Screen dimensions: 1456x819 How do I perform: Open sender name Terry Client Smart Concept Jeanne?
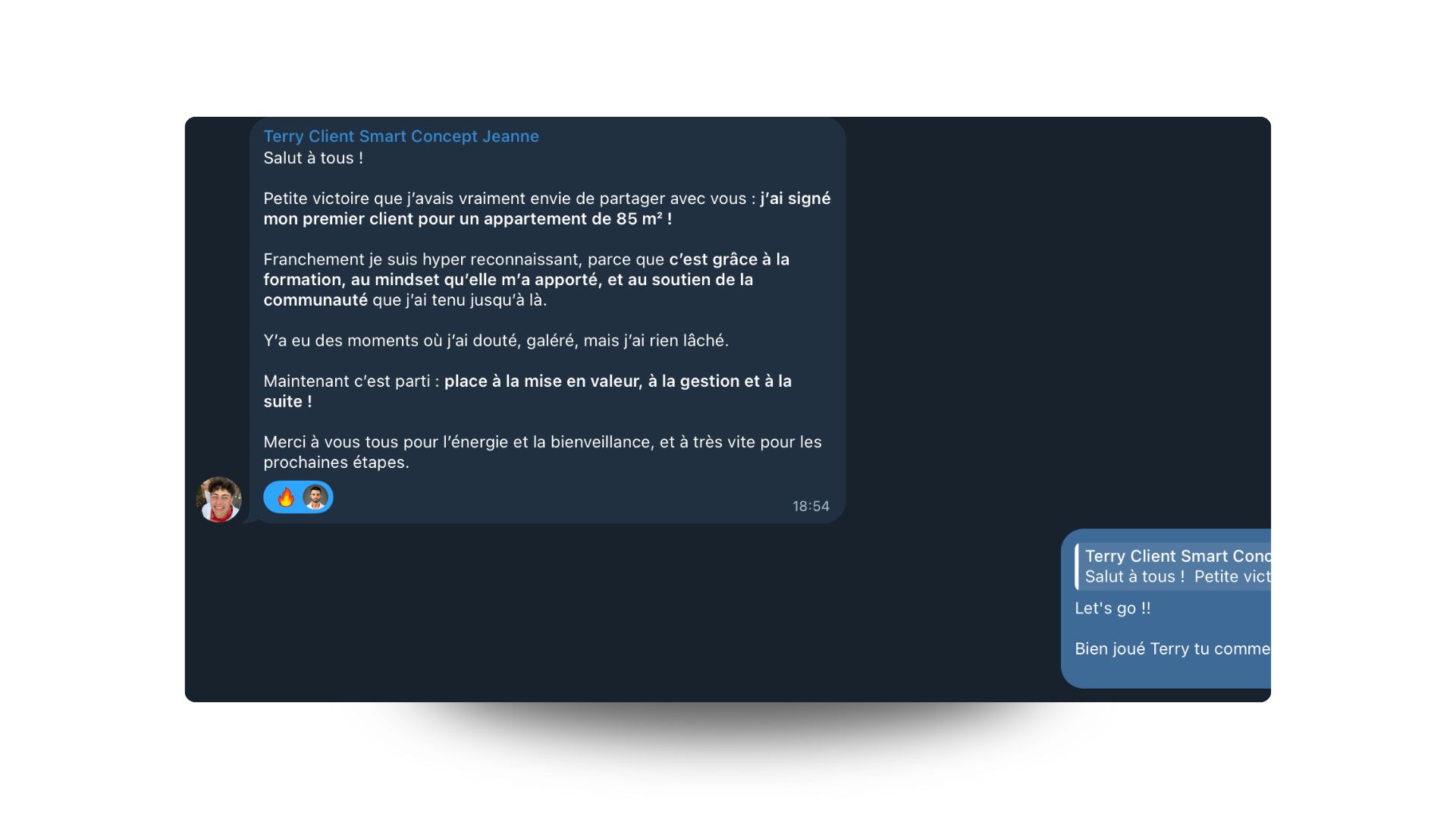click(x=401, y=136)
